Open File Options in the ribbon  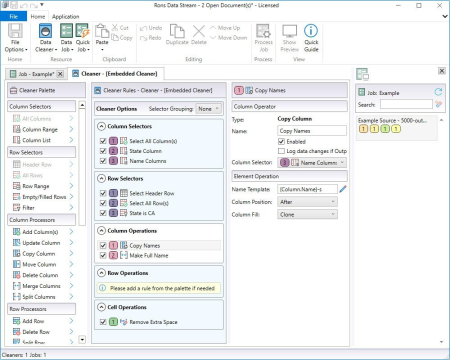tap(15, 38)
